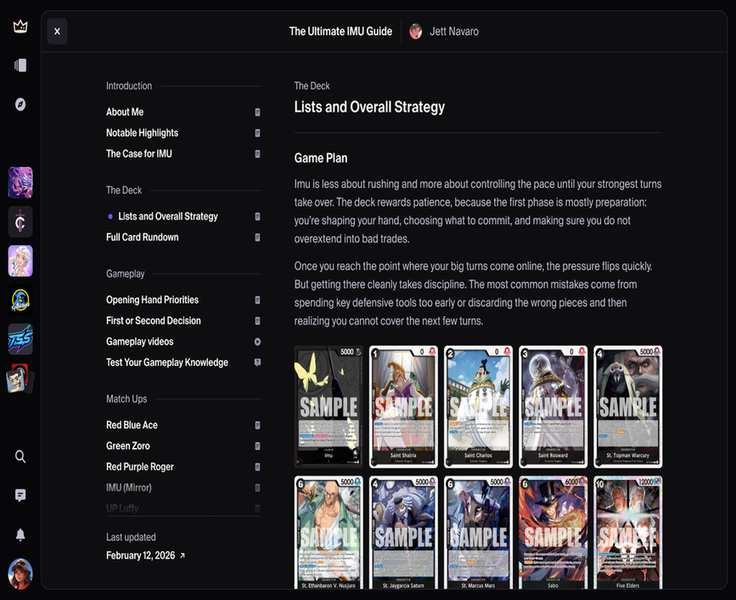Open the purple artwork community icon
This screenshot has height=600, width=736.
coord(20,182)
